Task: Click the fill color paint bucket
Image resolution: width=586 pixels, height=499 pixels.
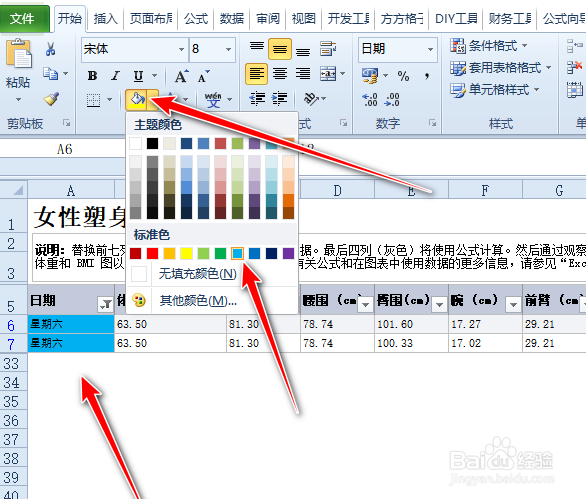Action: tap(136, 100)
